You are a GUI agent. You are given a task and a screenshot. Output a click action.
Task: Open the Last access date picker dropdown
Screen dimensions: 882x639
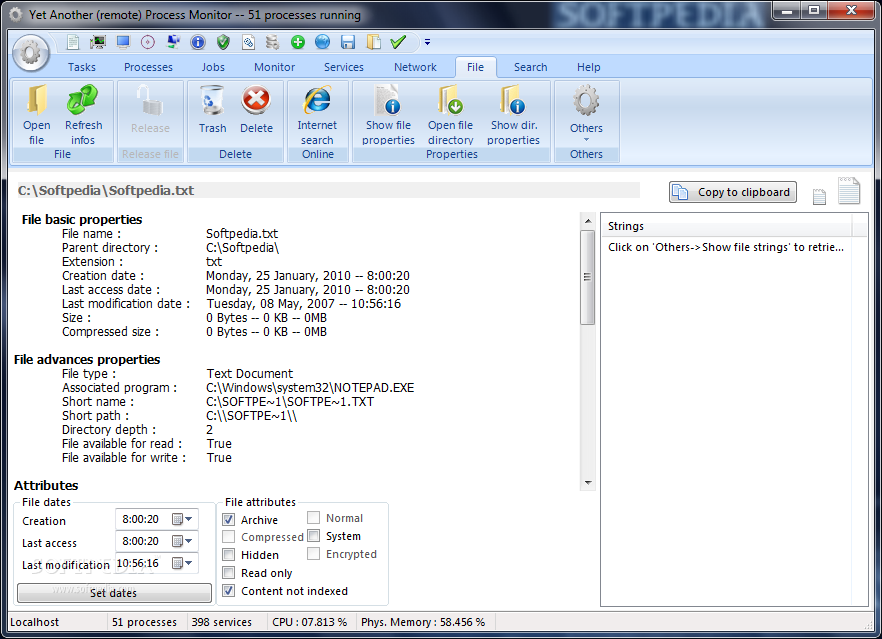pyautogui.click(x=183, y=541)
